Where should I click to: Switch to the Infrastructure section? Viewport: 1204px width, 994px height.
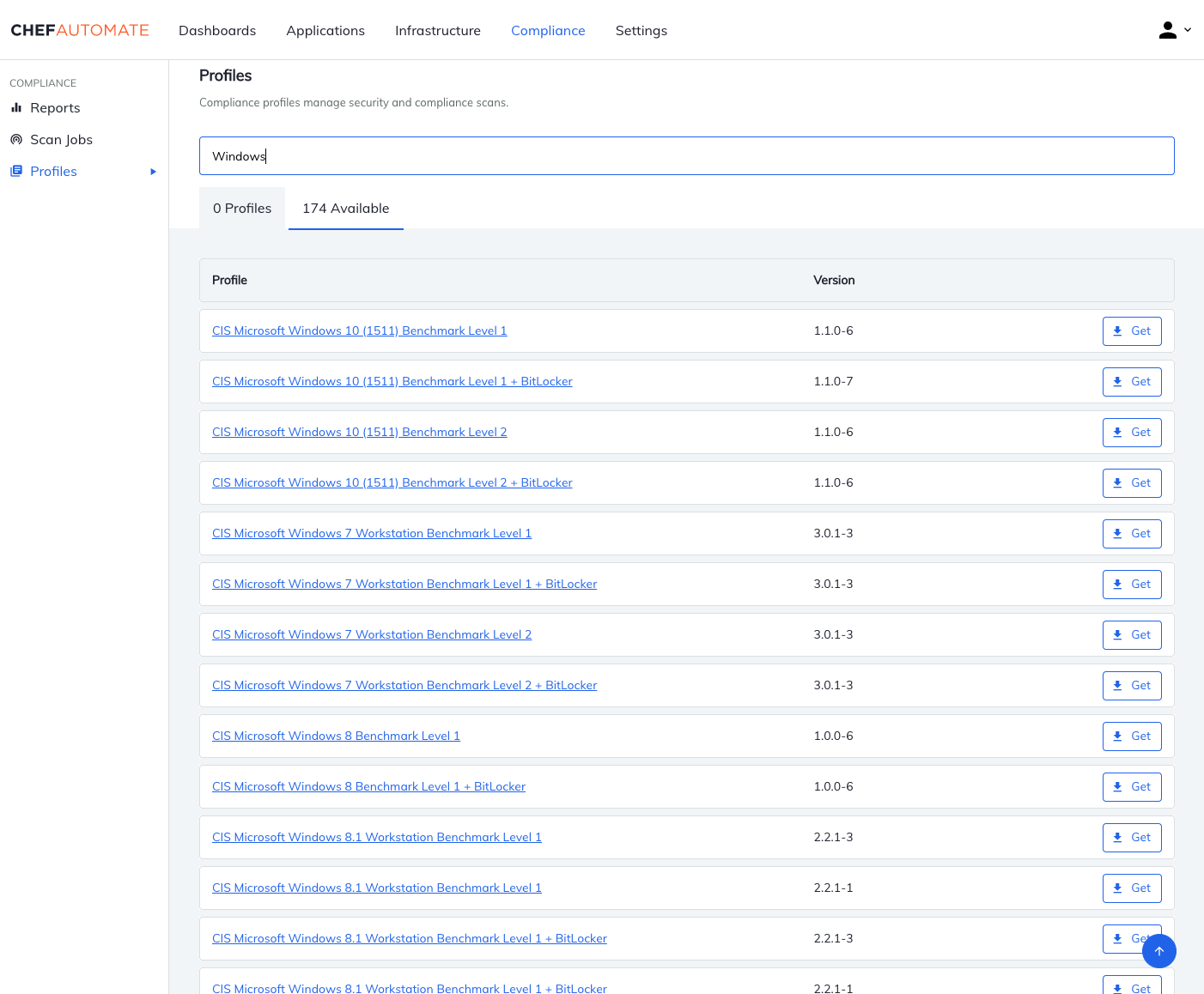[438, 31]
